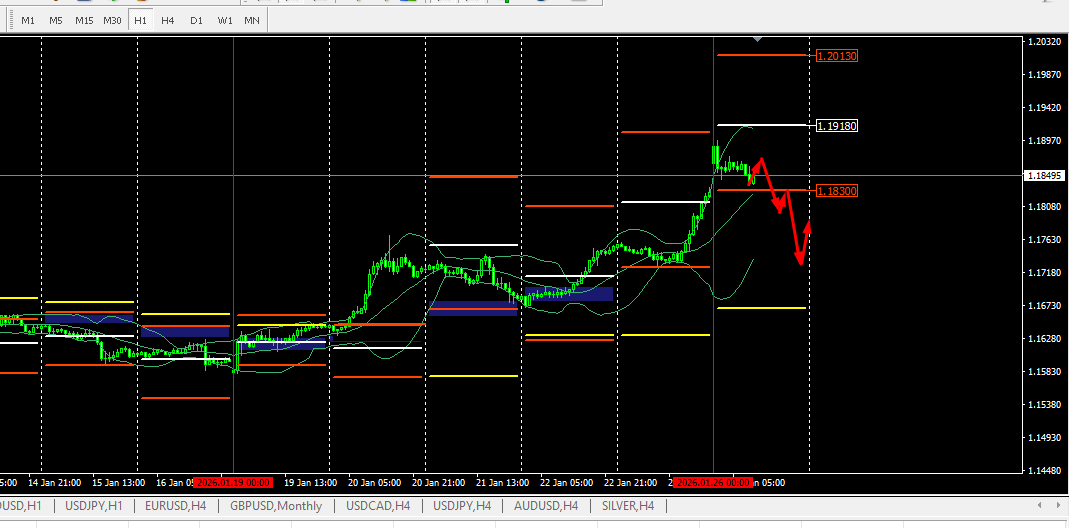The image size is (1069, 528).
Task: Select the 1.19180 white price label
Action: [x=837, y=126]
